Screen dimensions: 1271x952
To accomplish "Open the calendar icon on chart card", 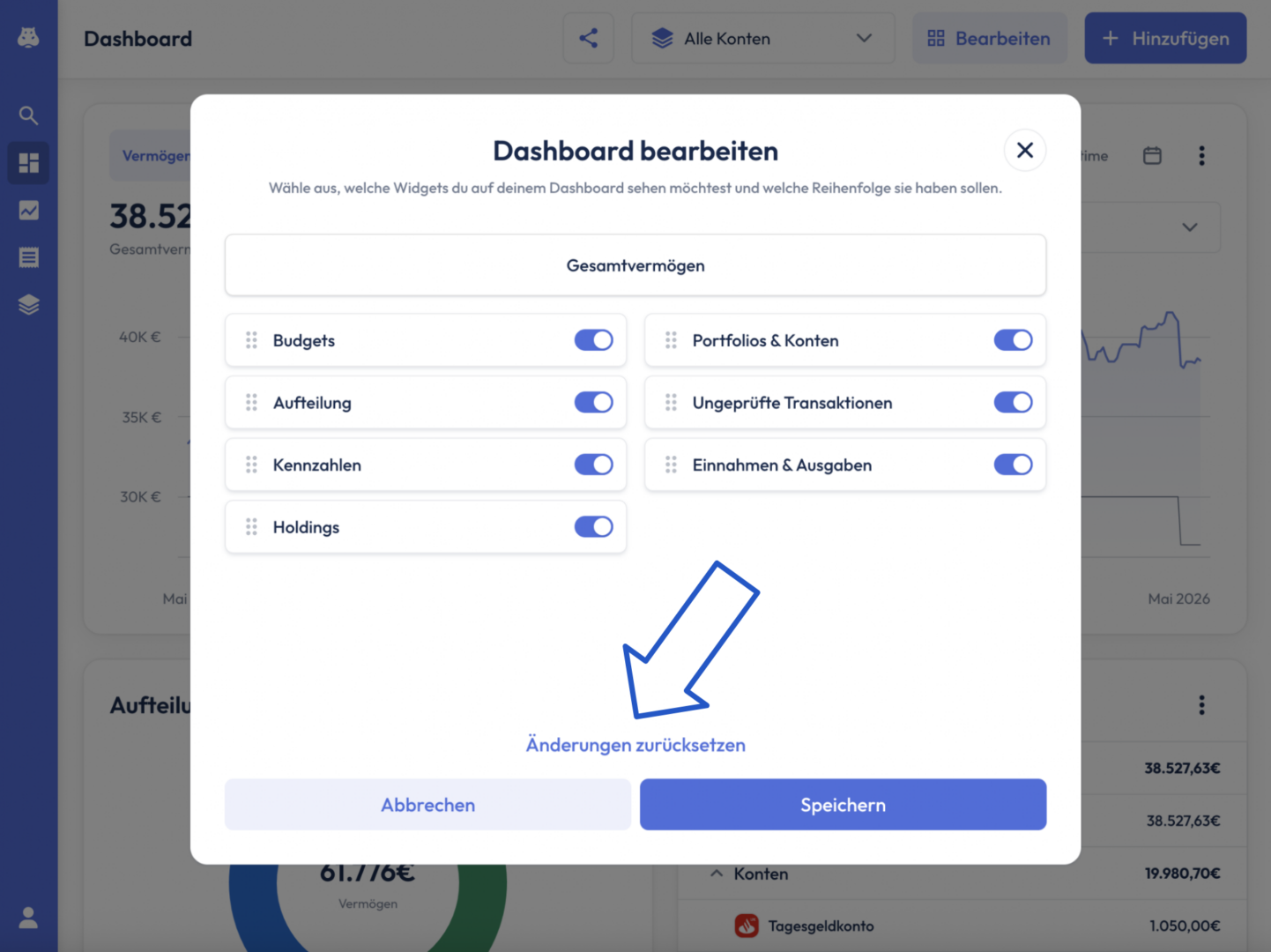I will pos(1152,156).
